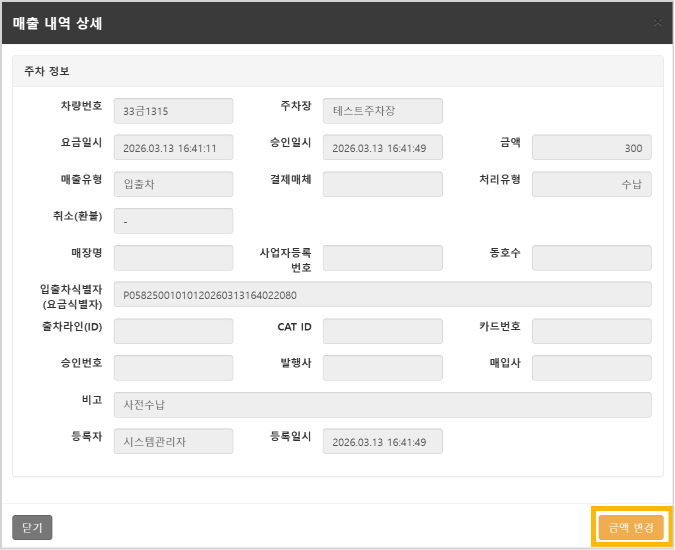The image size is (675, 550).
Task: Click the 닫기 button
Action: pyautogui.click(x=32, y=527)
